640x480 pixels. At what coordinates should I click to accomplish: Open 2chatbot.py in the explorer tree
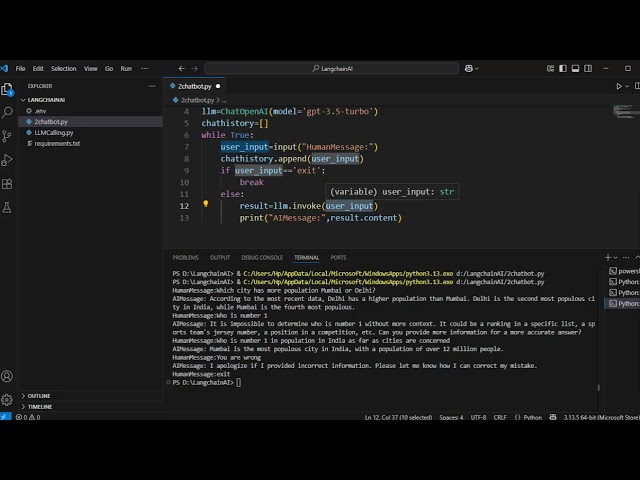tap(91, 122)
